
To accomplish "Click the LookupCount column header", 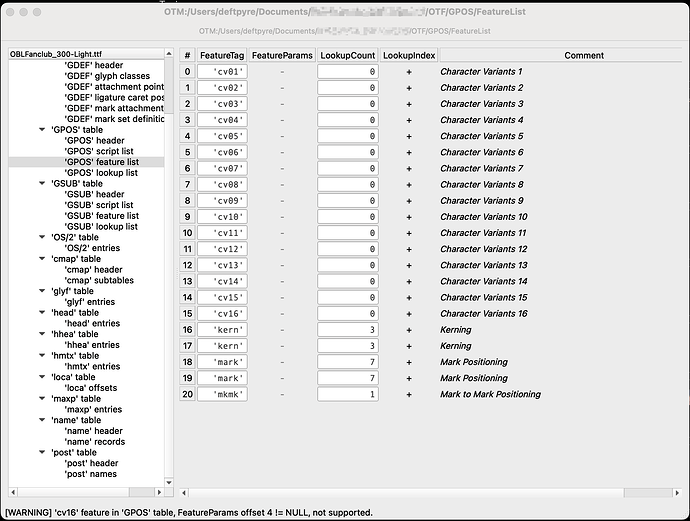I will pyautogui.click(x=348, y=55).
